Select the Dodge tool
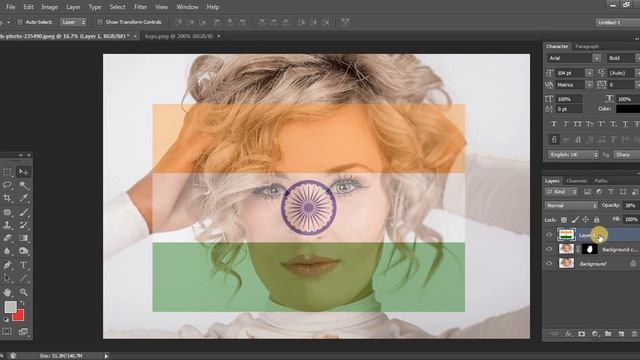Screen dimensions: 640x360 click(x=23, y=251)
